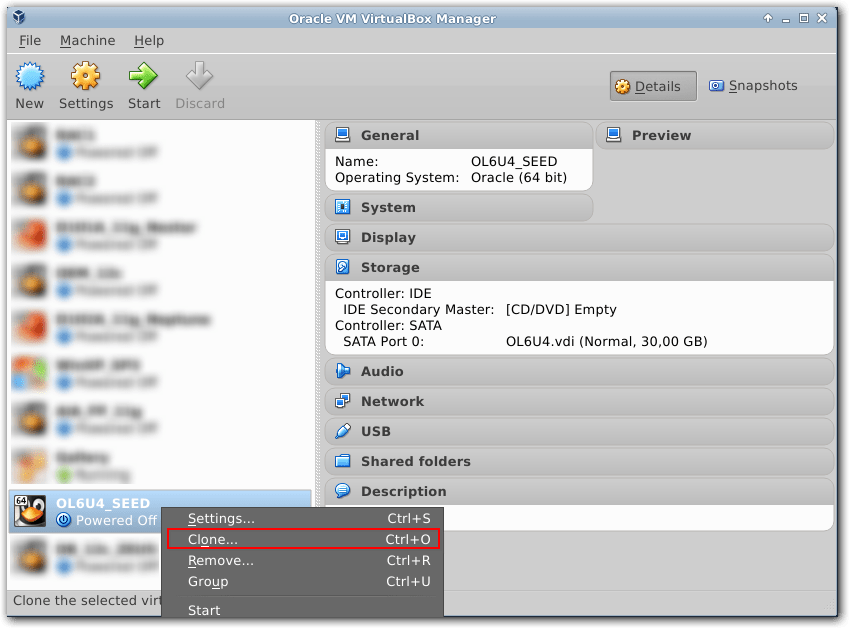The width and height of the screenshot is (849, 628).
Task: Open the Machine menu
Action: coord(87,40)
